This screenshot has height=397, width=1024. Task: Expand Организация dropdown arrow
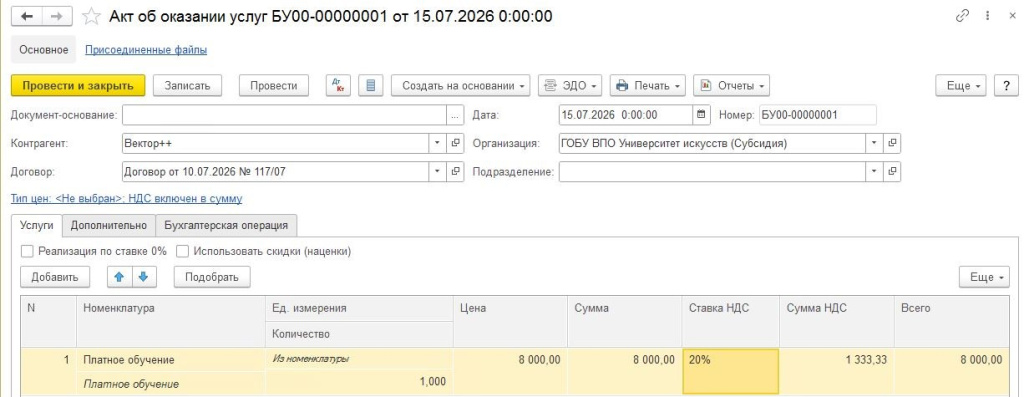coord(874,144)
